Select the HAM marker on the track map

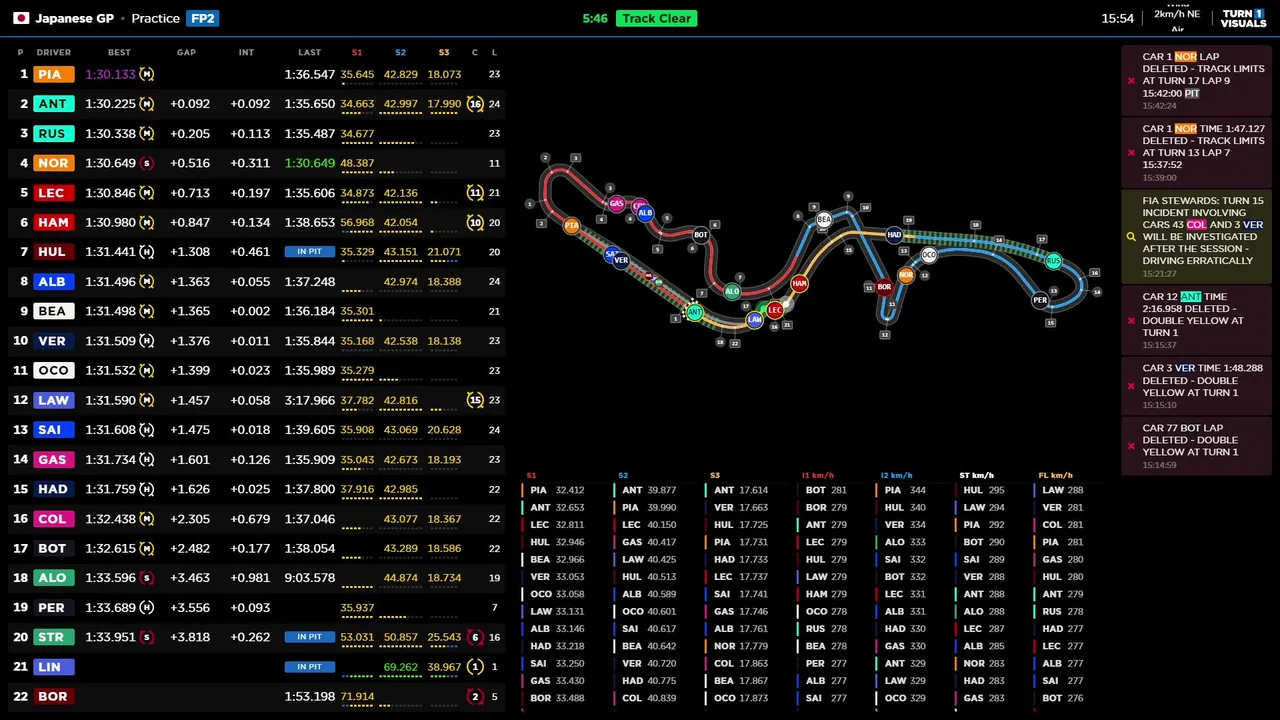click(x=799, y=284)
